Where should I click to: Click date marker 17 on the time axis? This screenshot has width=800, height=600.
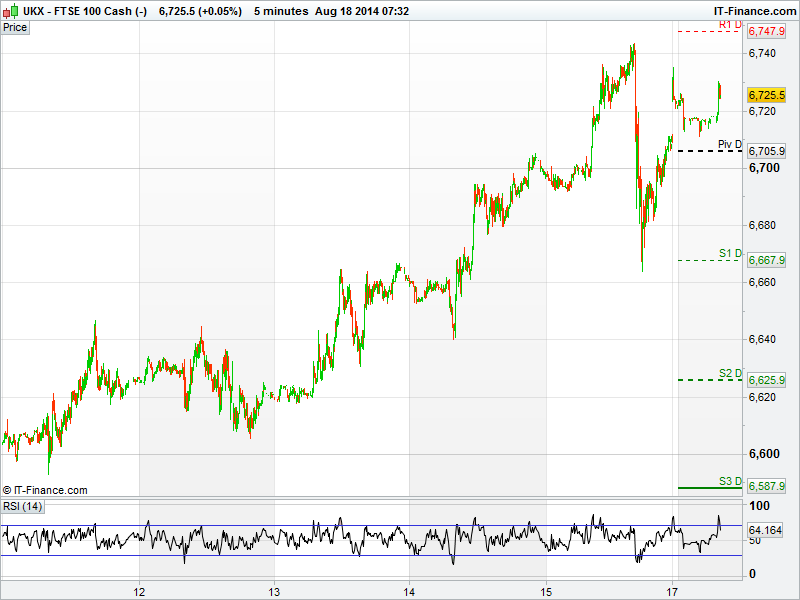click(x=674, y=591)
